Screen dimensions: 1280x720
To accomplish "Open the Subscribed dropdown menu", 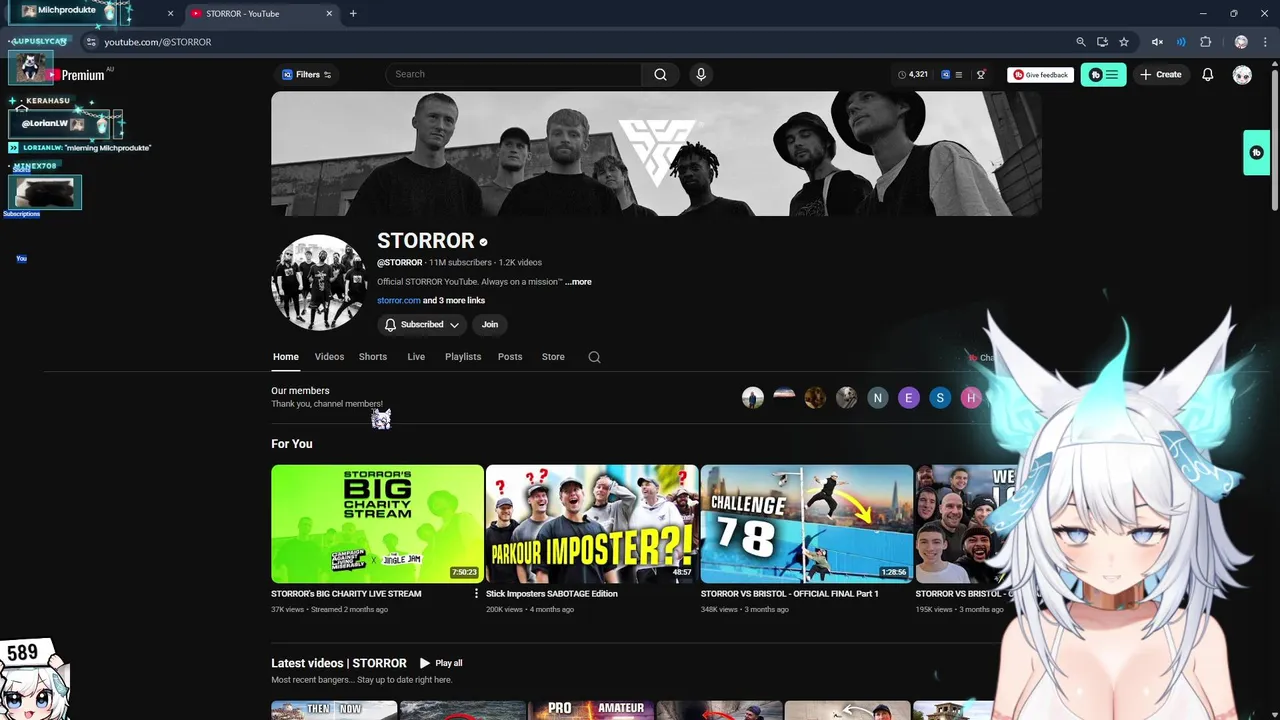I will click(x=422, y=325).
